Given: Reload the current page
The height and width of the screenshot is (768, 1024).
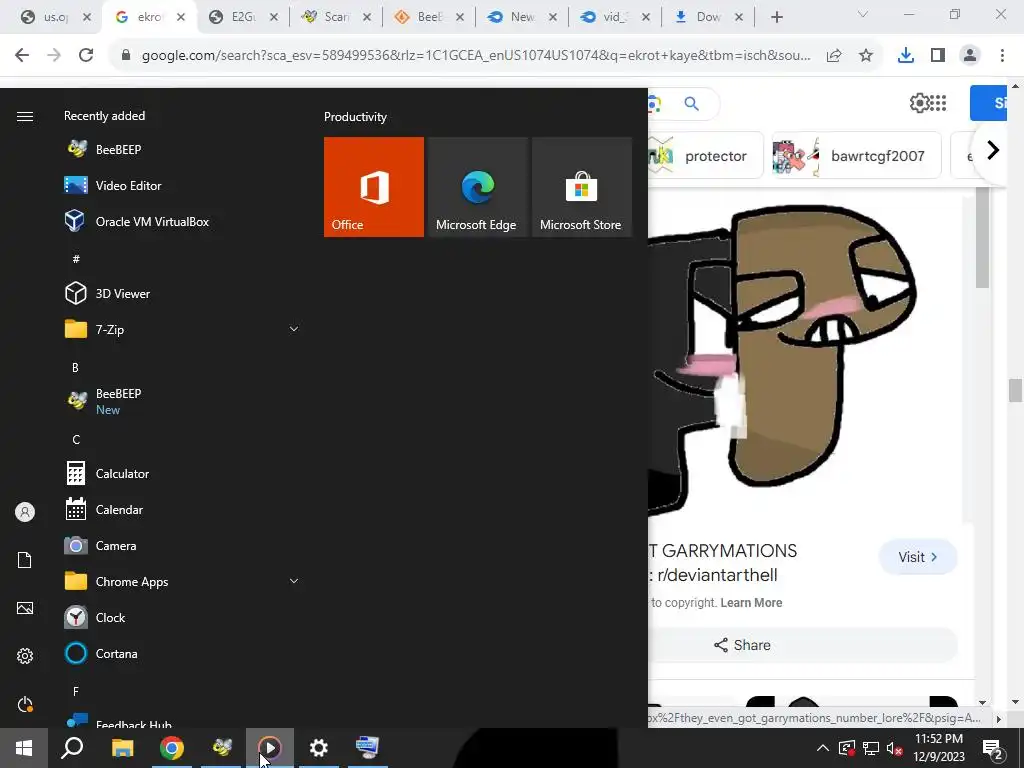Looking at the screenshot, I should 86,56.
